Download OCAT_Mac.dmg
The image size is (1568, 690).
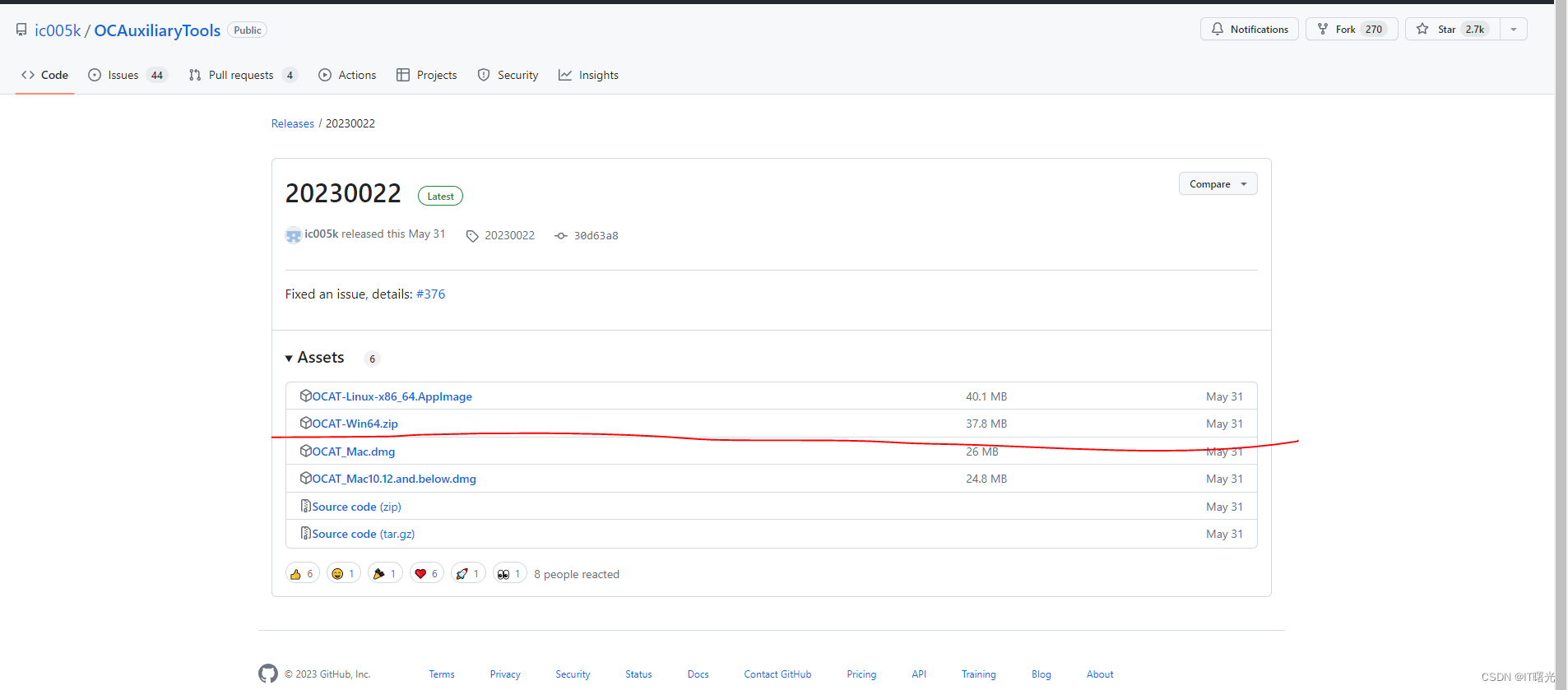point(353,452)
